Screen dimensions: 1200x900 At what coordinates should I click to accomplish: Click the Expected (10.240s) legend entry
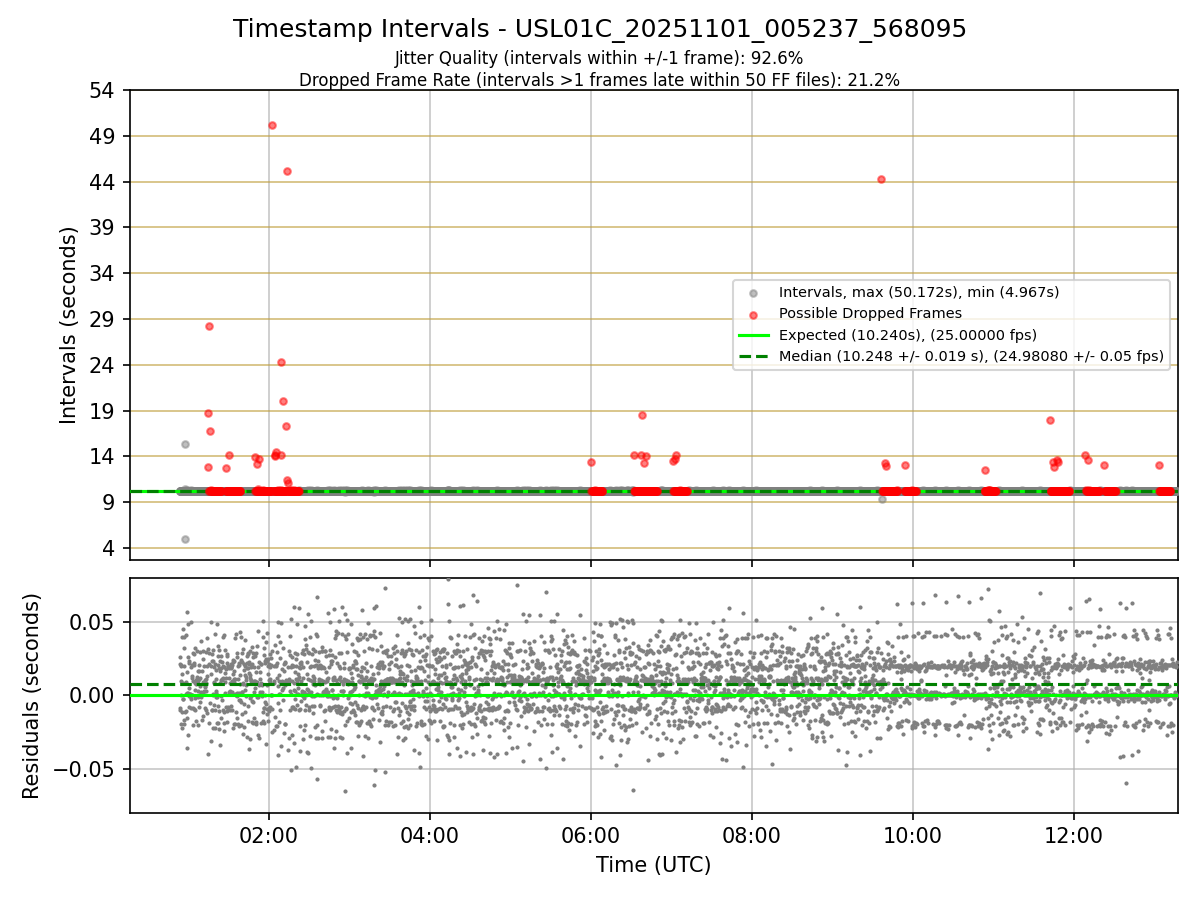tap(907, 335)
